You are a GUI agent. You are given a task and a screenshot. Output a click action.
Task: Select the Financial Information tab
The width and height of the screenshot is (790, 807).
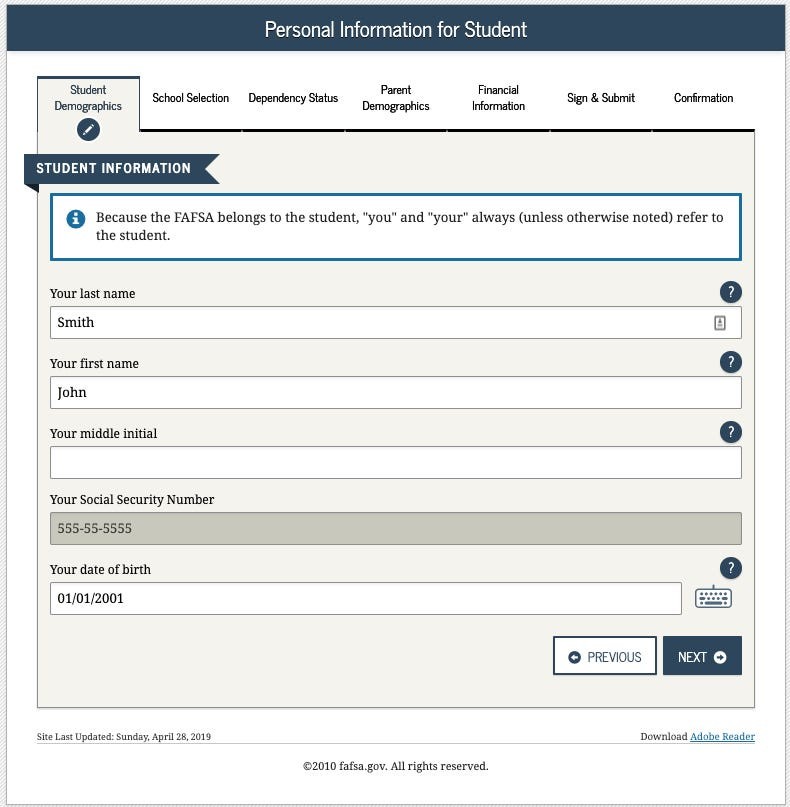(498, 98)
